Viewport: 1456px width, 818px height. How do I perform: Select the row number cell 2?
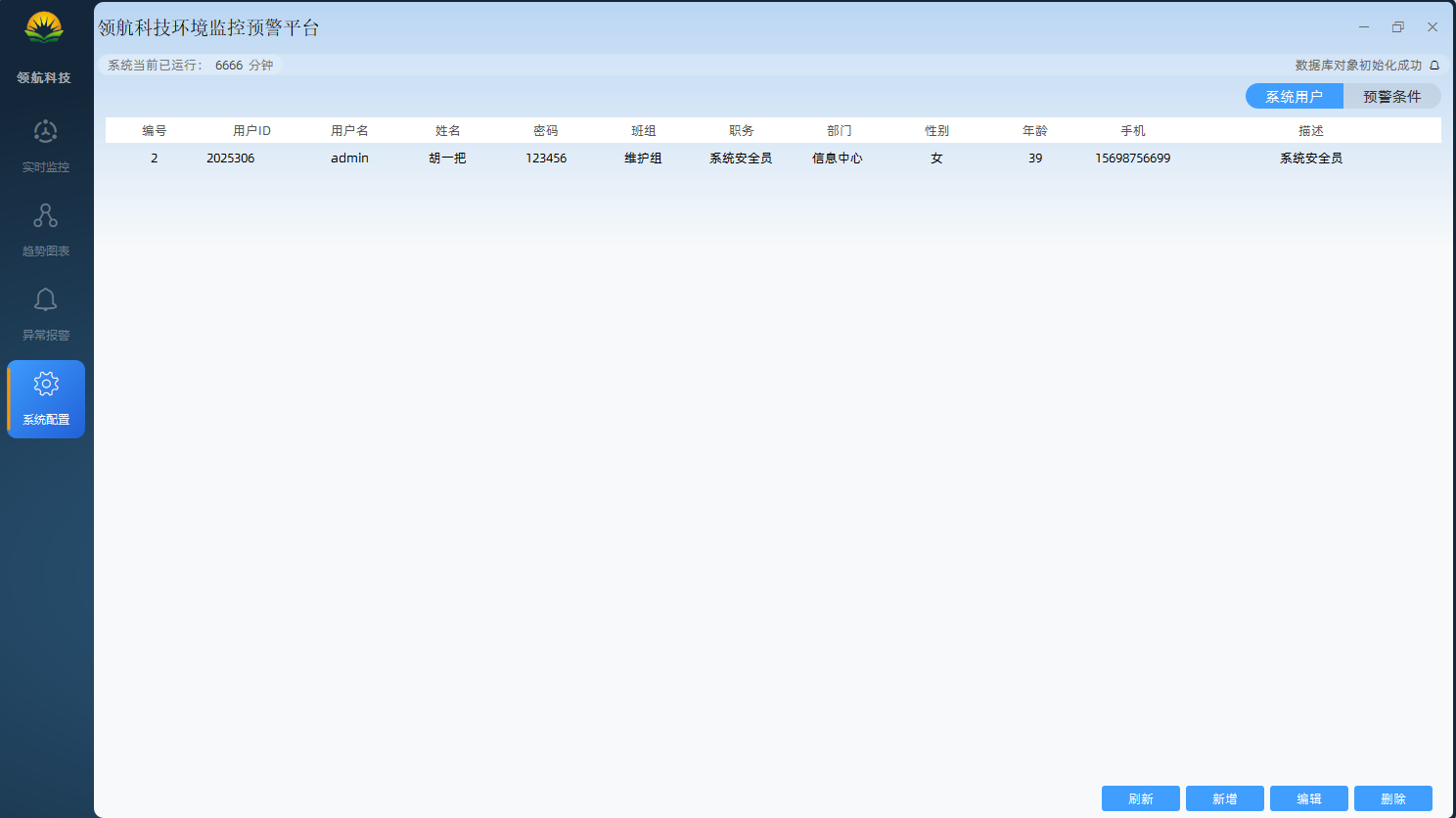[155, 158]
